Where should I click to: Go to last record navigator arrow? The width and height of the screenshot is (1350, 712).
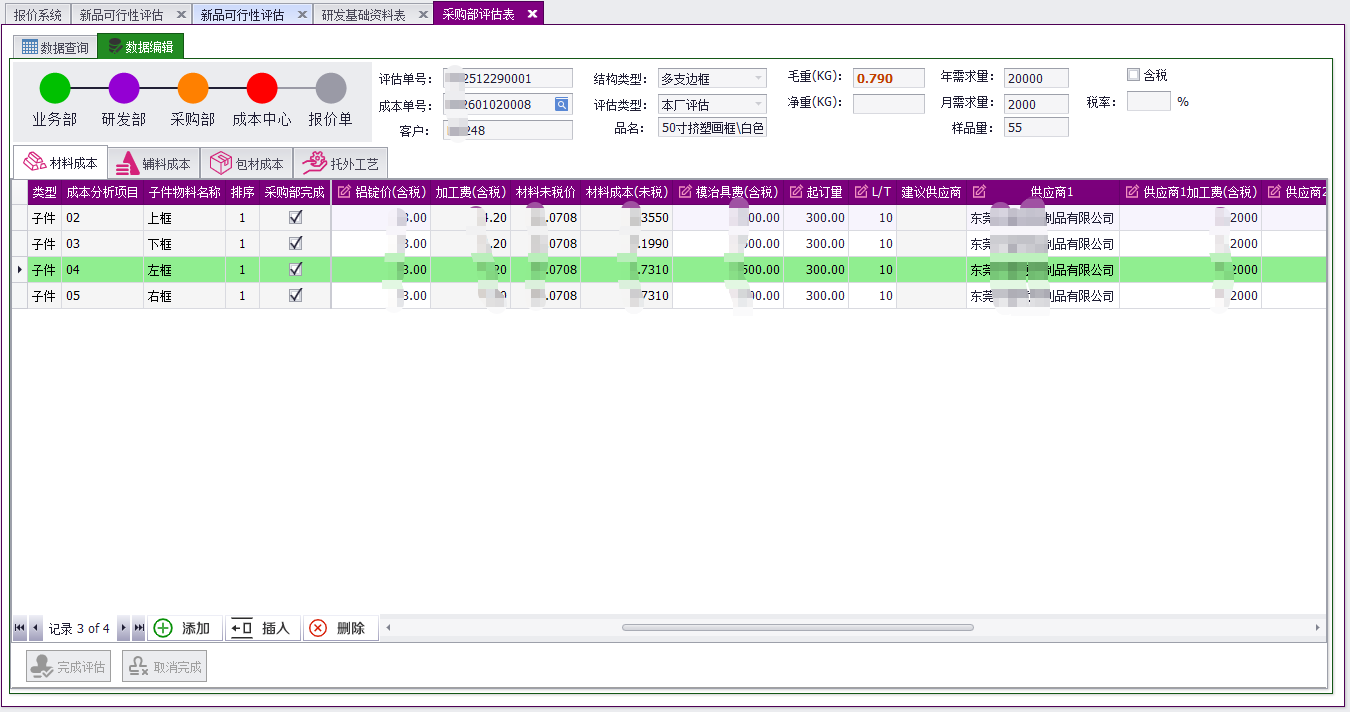click(x=139, y=628)
